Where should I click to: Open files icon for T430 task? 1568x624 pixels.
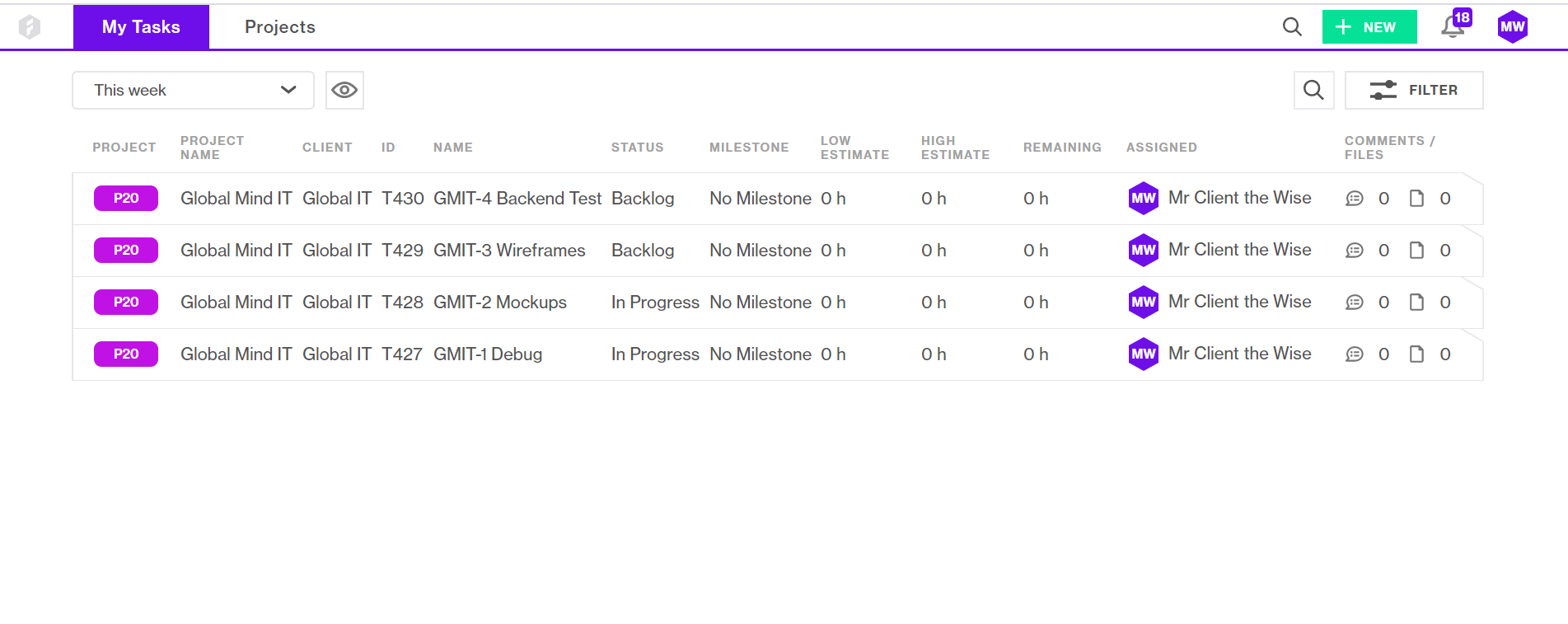point(1416,199)
